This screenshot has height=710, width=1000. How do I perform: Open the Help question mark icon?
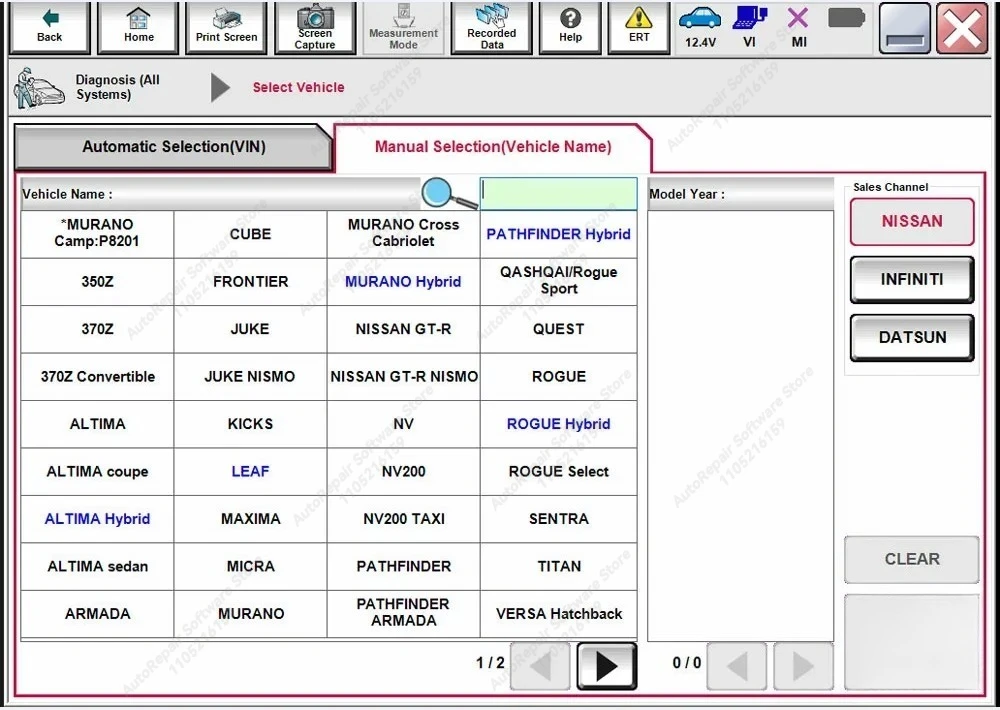coord(570,27)
